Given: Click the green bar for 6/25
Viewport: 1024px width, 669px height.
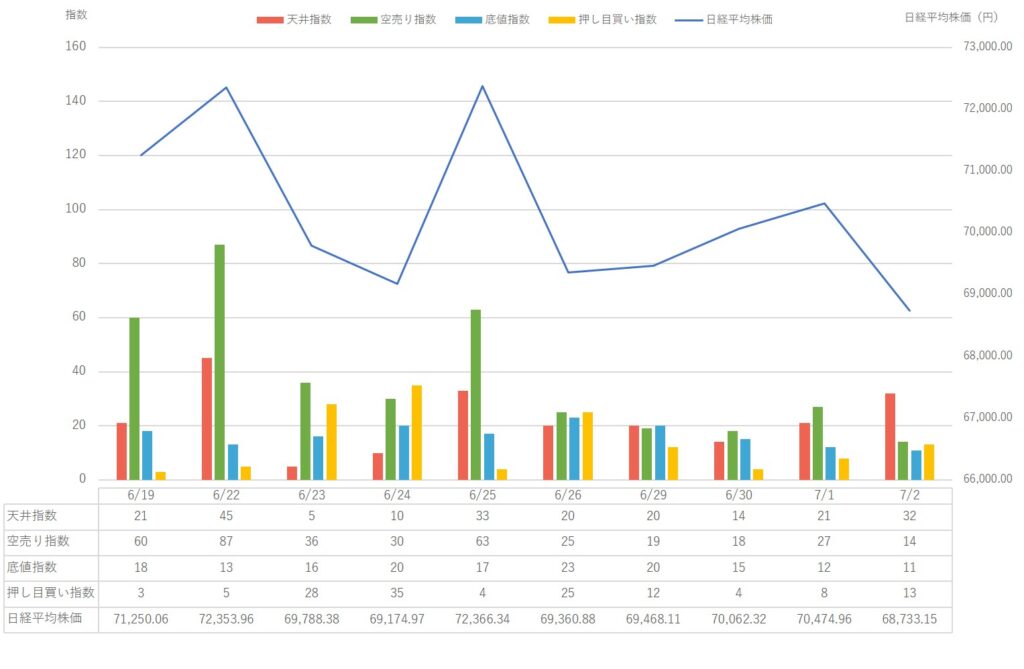Looking at the screenshot, I should point(475,395).
